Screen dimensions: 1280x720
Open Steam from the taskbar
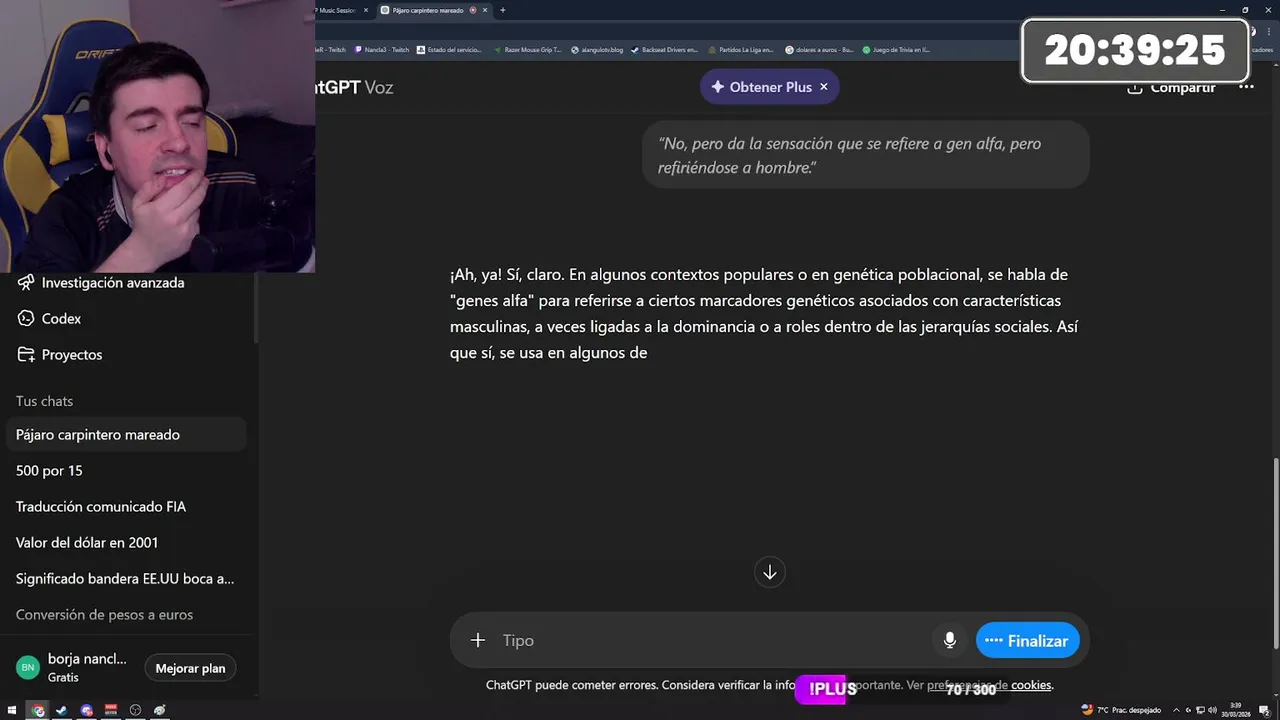coord(62,710)
